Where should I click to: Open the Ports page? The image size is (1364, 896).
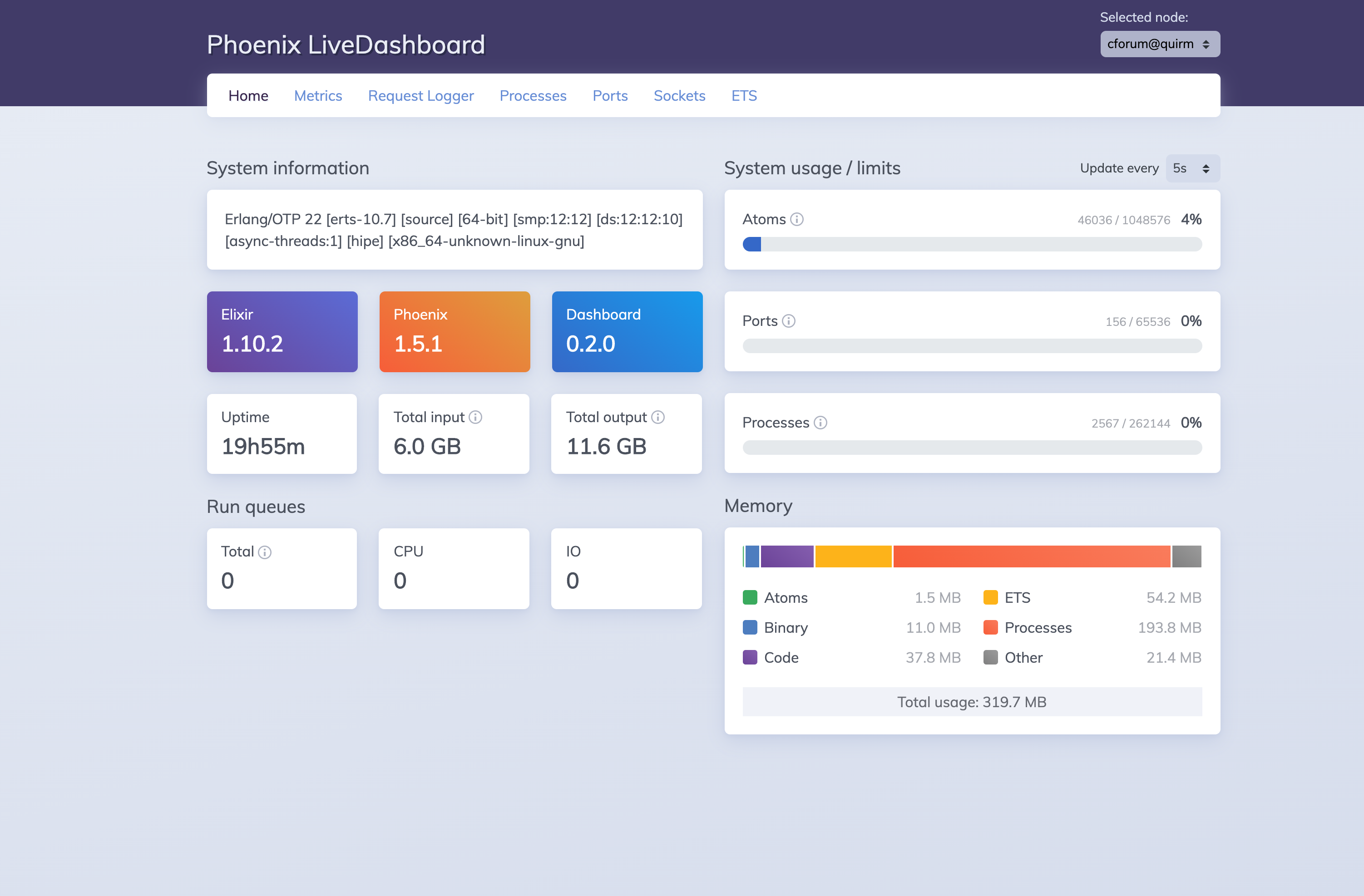click(x=610, y=96)
